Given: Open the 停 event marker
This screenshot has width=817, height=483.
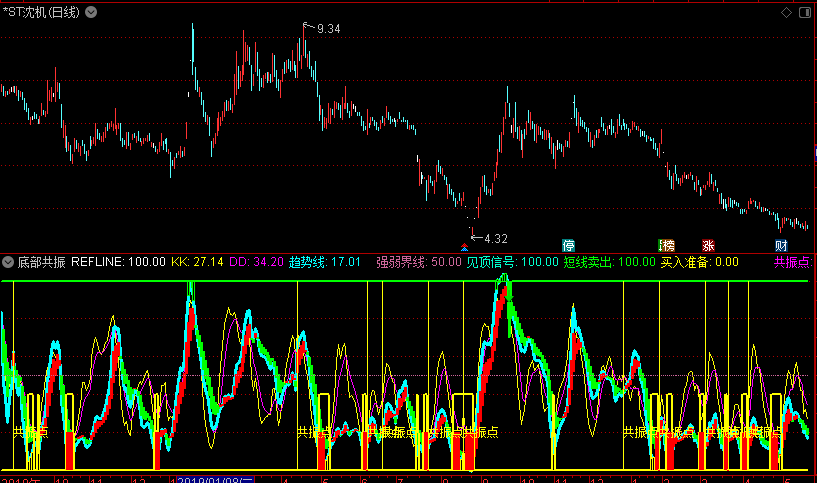Looking at the screenshot, I should pos(568,245).
